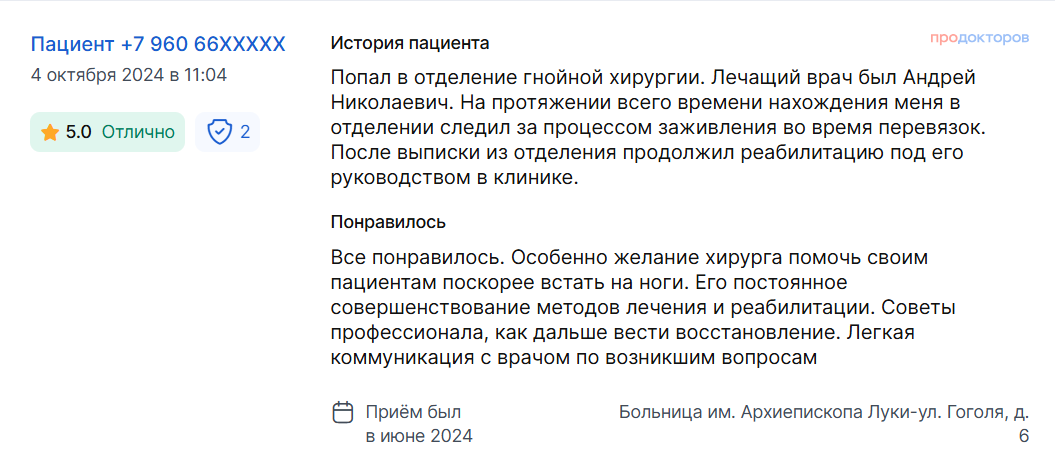Click the Приём был label
Viewport: 1055px width, 473px height.
[413, 412]
